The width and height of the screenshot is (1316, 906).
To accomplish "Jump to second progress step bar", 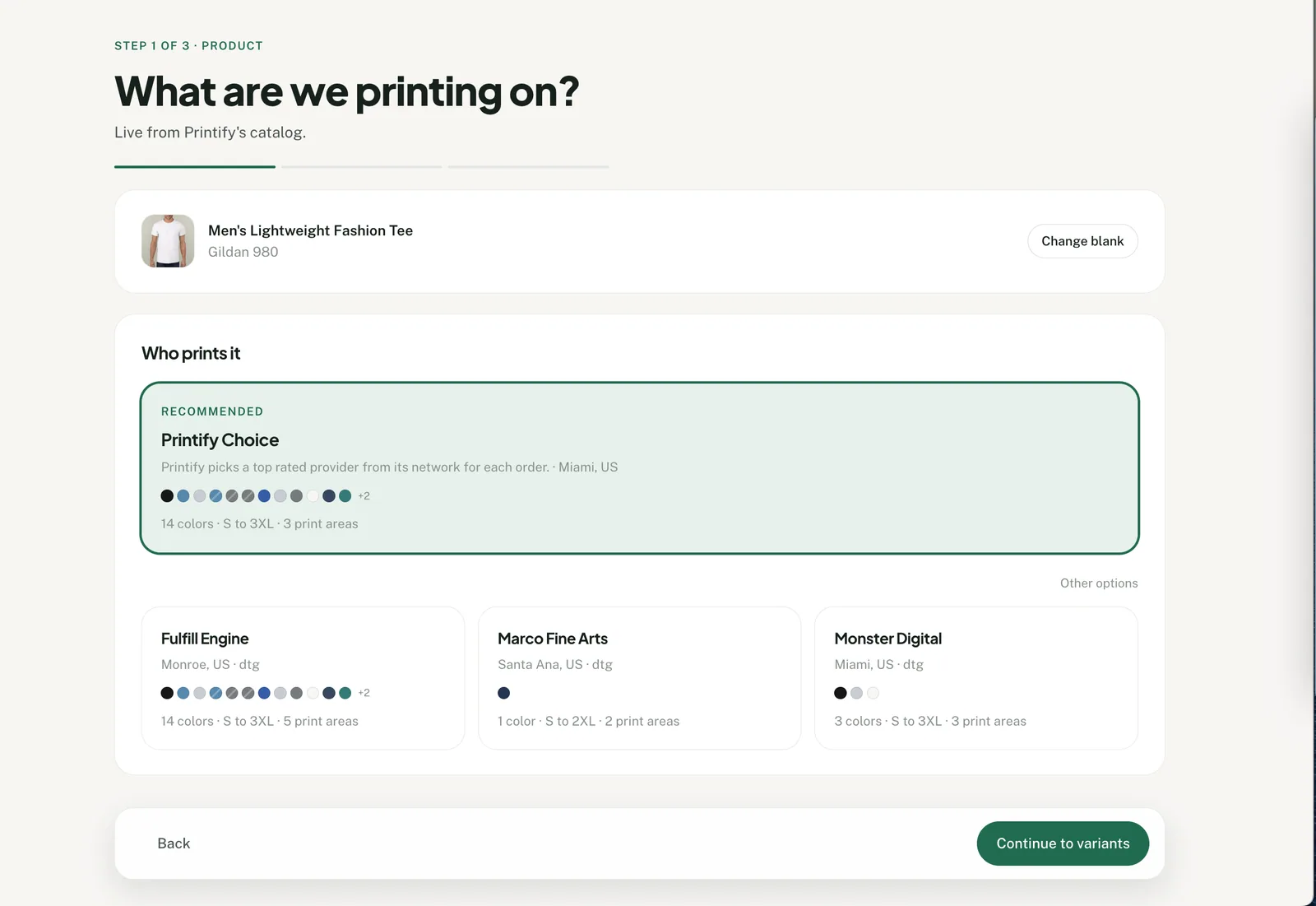I will [362, 166].
